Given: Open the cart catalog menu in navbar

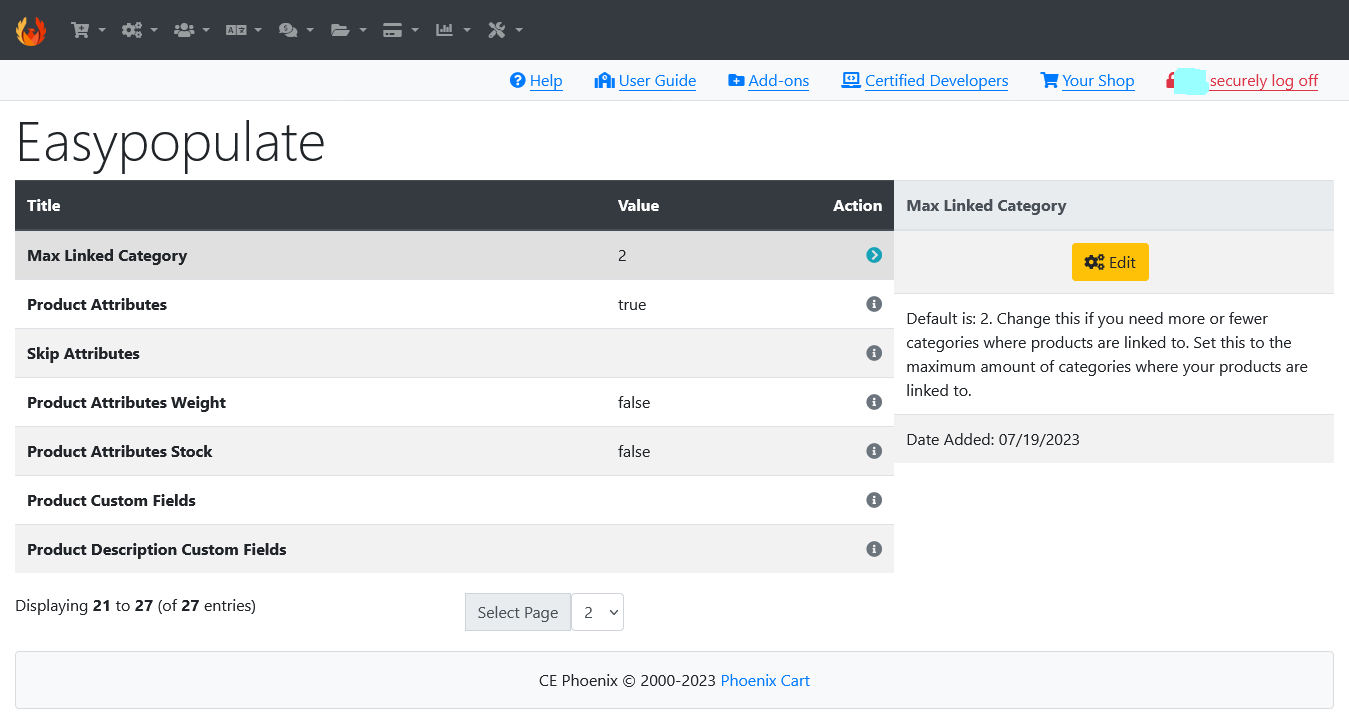Looking at the screenshot, I should tap(88, 30).
